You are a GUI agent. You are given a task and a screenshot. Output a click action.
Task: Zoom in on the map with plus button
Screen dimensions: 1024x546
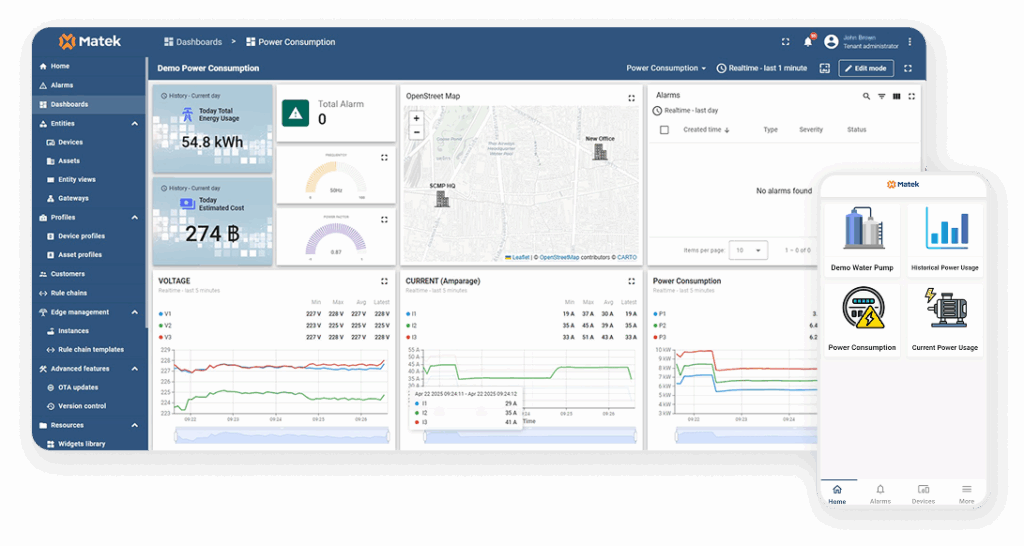pos(416,118)
